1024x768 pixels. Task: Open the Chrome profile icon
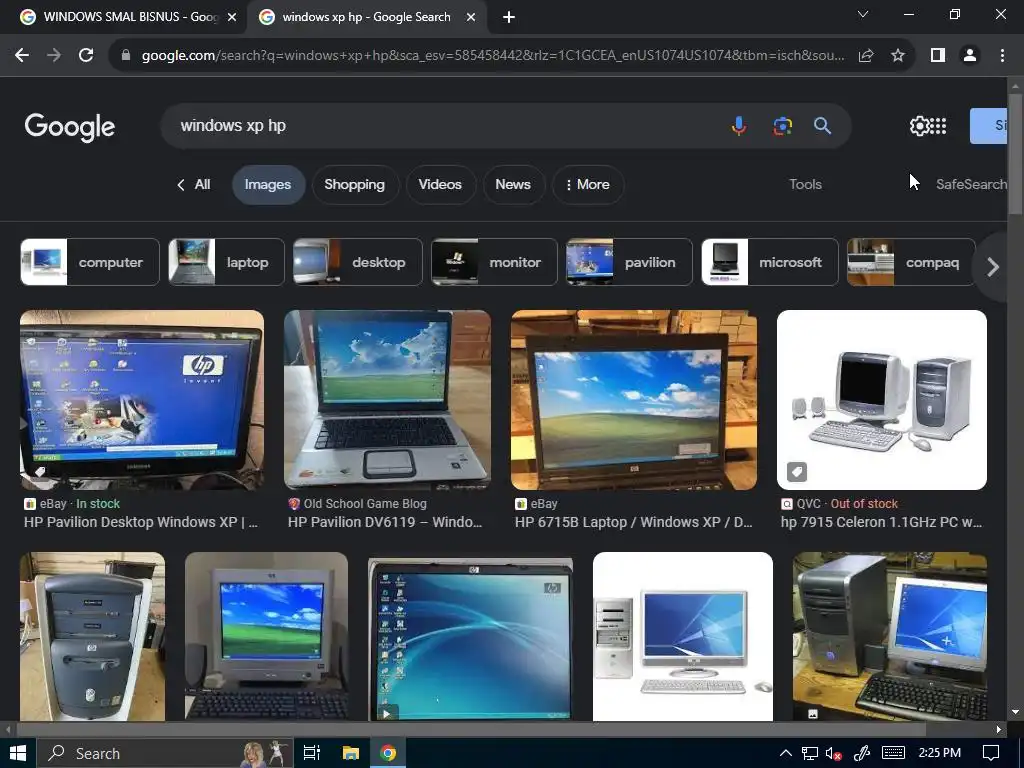(x=970, y=56)
